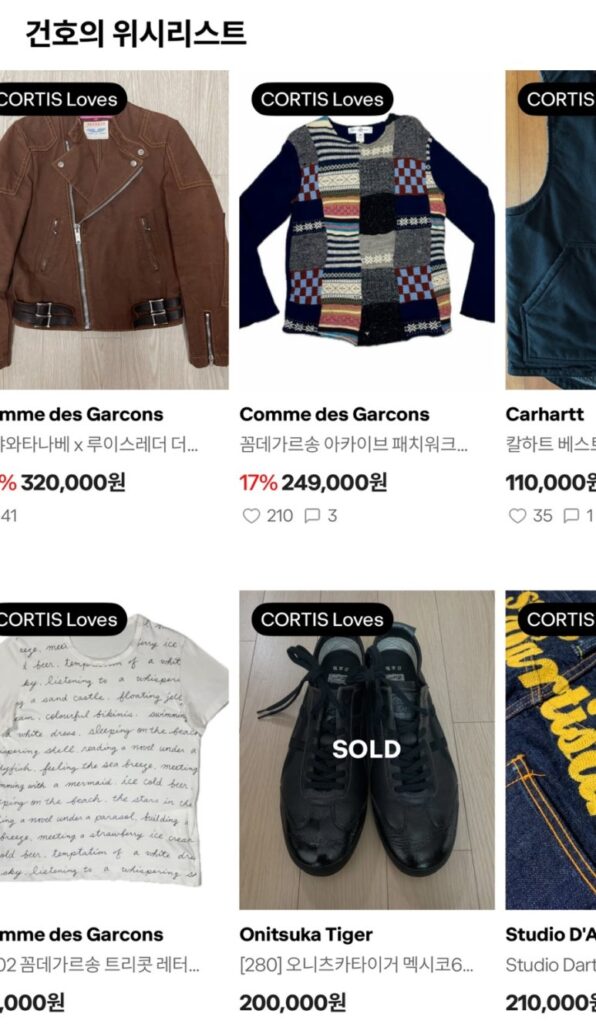Open white letter print t-shirt photo
This screenshot has width=596, height=1024.
coord(114,750)
